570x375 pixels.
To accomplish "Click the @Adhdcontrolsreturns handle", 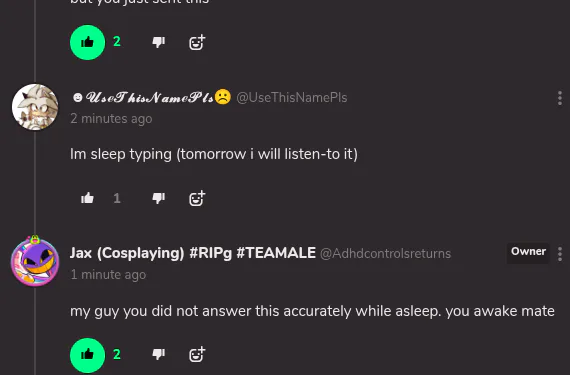I will (x=385, y=253).
